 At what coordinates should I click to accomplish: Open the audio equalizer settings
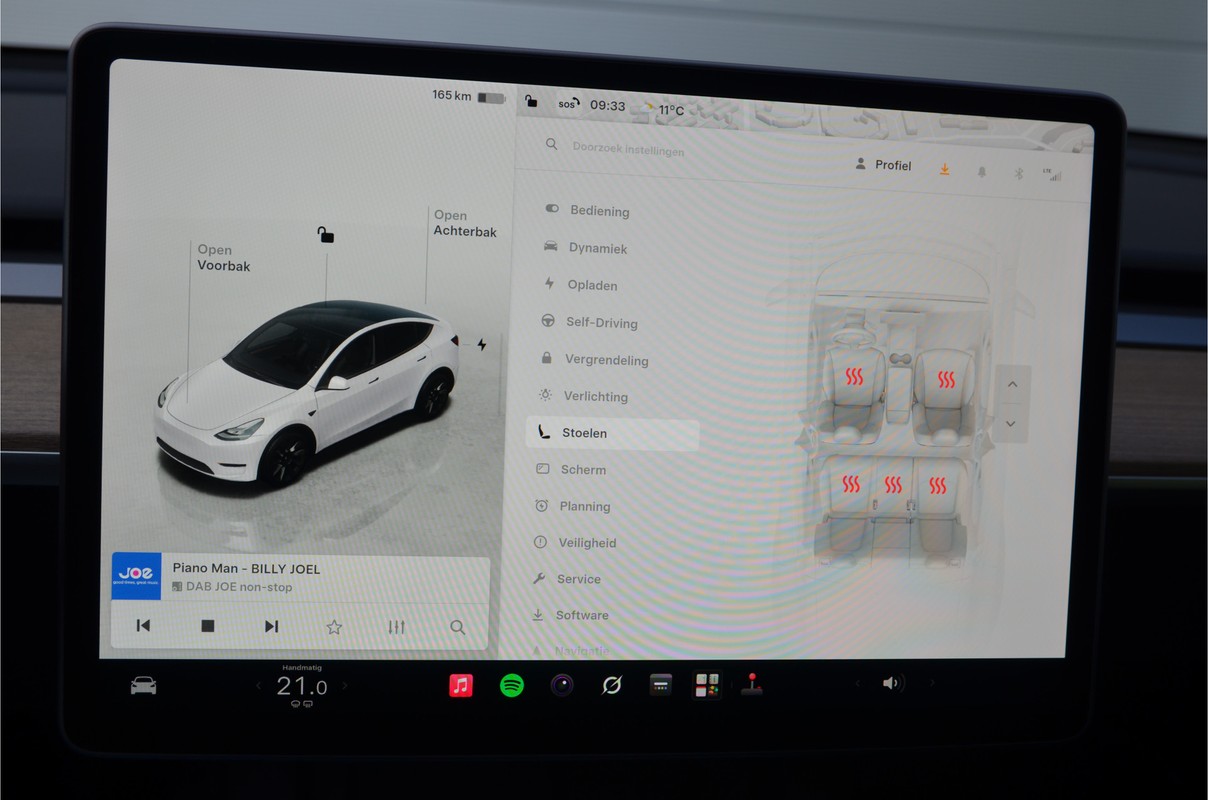pyautogui.click(x=397, y=627)
